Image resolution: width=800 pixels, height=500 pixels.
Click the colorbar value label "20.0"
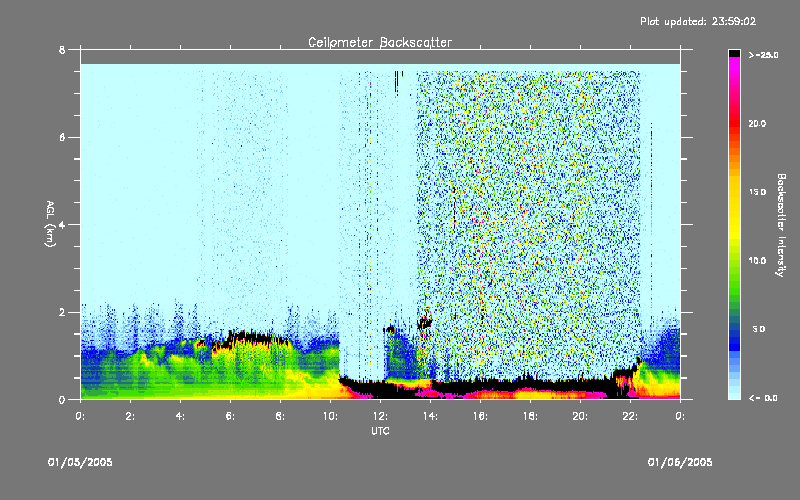pyautogui.click(x=757, y=123)
